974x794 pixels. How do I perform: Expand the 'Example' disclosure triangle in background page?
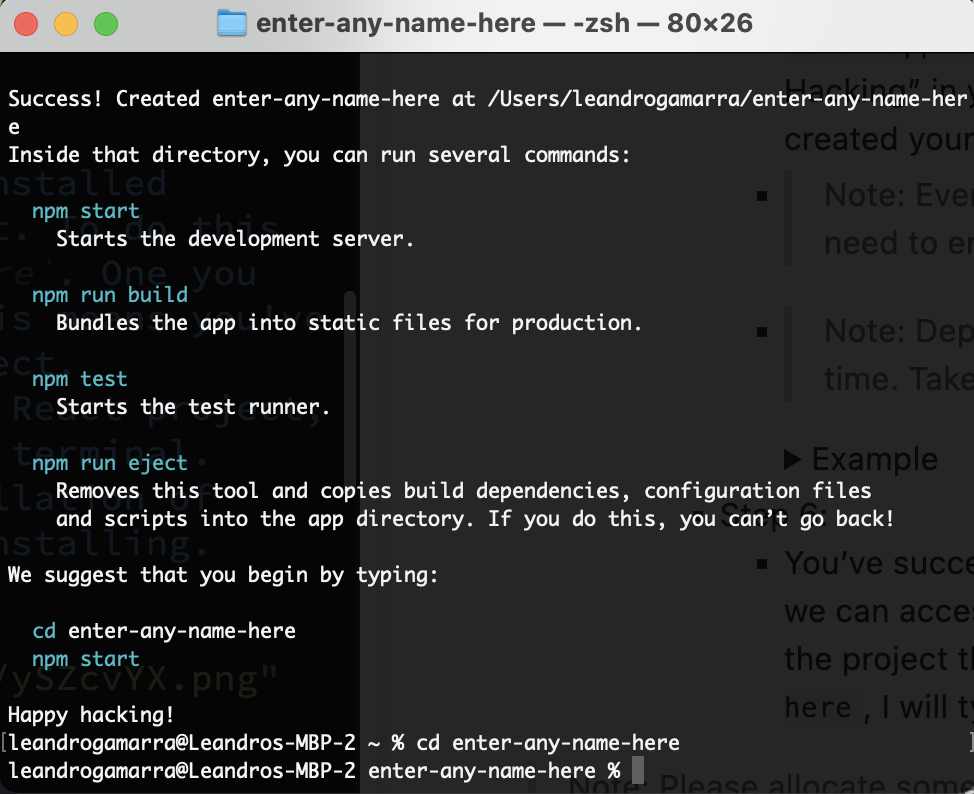(792, 460)
